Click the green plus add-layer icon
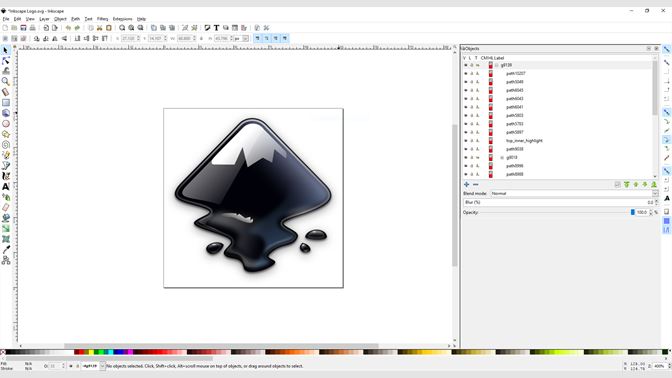The image size is (672, 378). pos(466,184)
